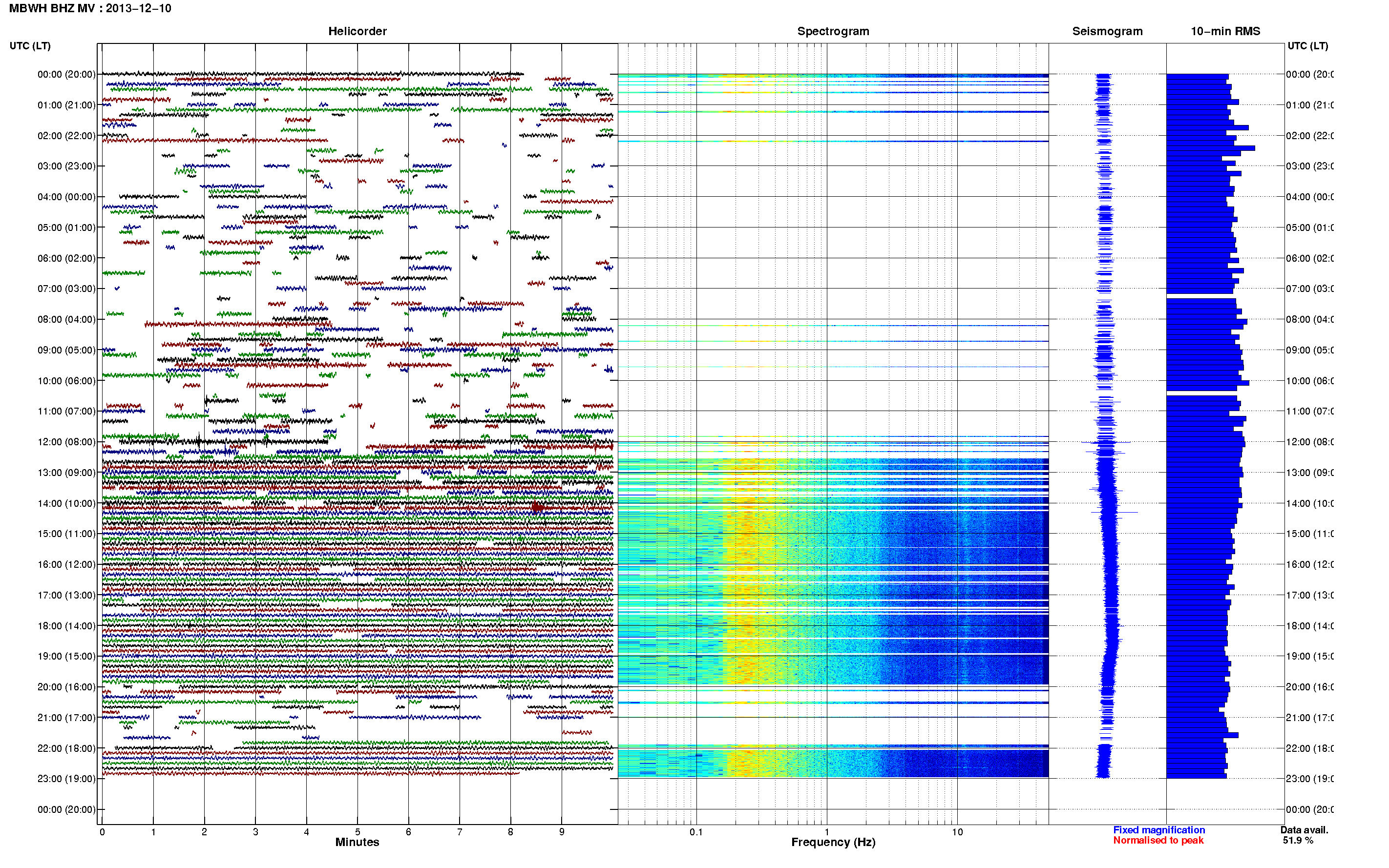Click the title text MBWH BHZ MV : 2013-12-10
The height and width of the screenshot is (868, 1389).
pos(90,9)
